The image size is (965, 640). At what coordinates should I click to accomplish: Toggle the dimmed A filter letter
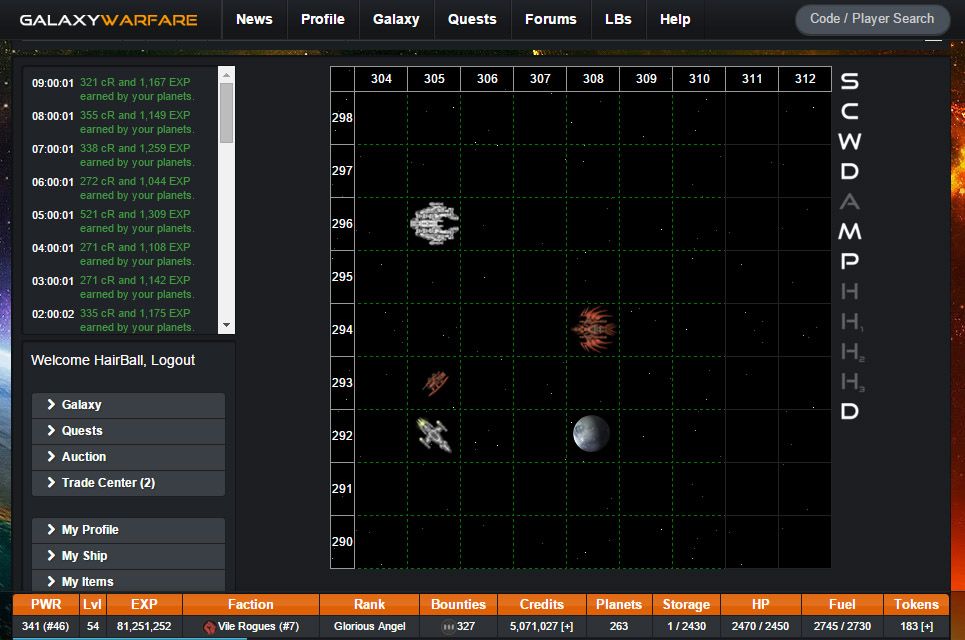point(849,202)
